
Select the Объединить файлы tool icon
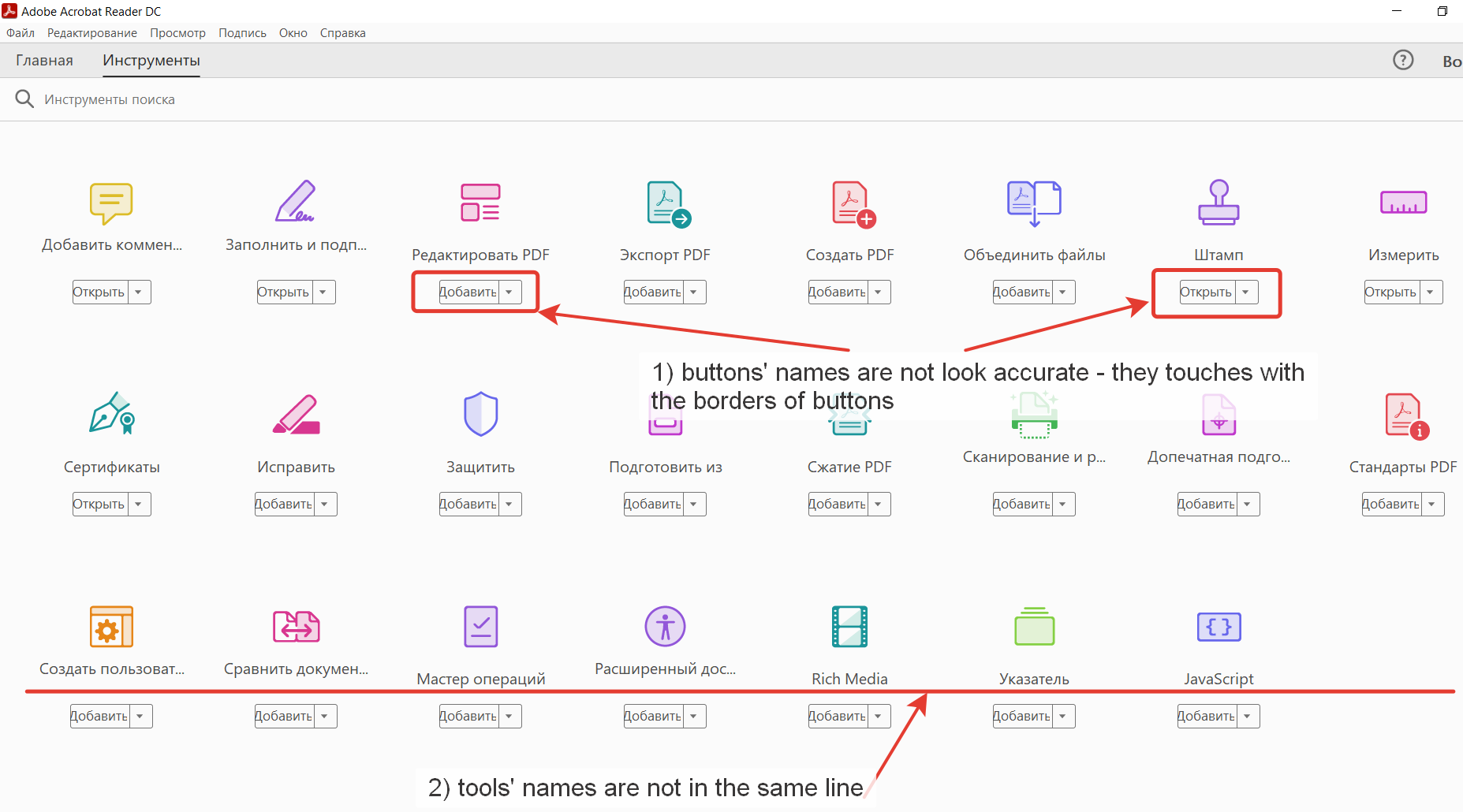(x=1033, y=203)
